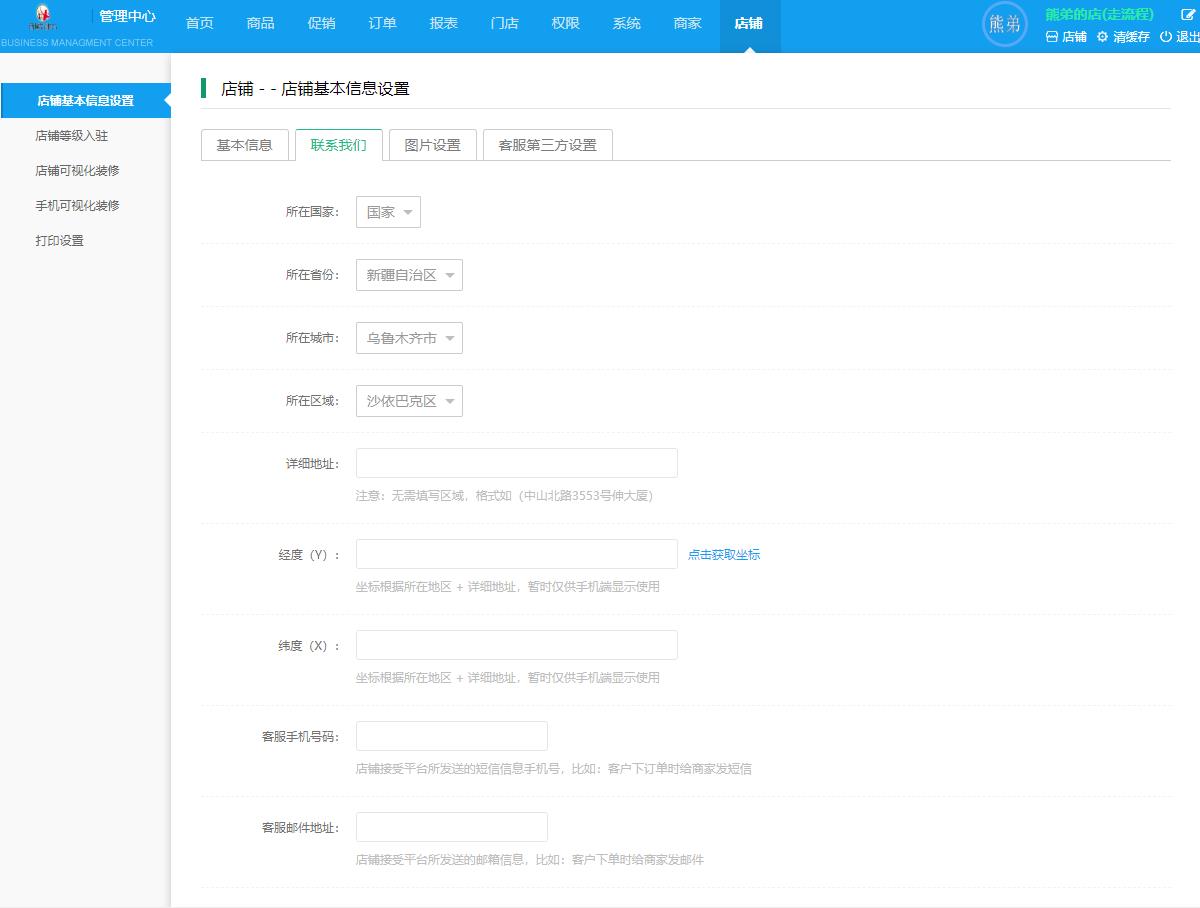This screenshot has height=908, width=1200.
Task: Open the 客服第三方设置 tab
Action: pos(547,145)
